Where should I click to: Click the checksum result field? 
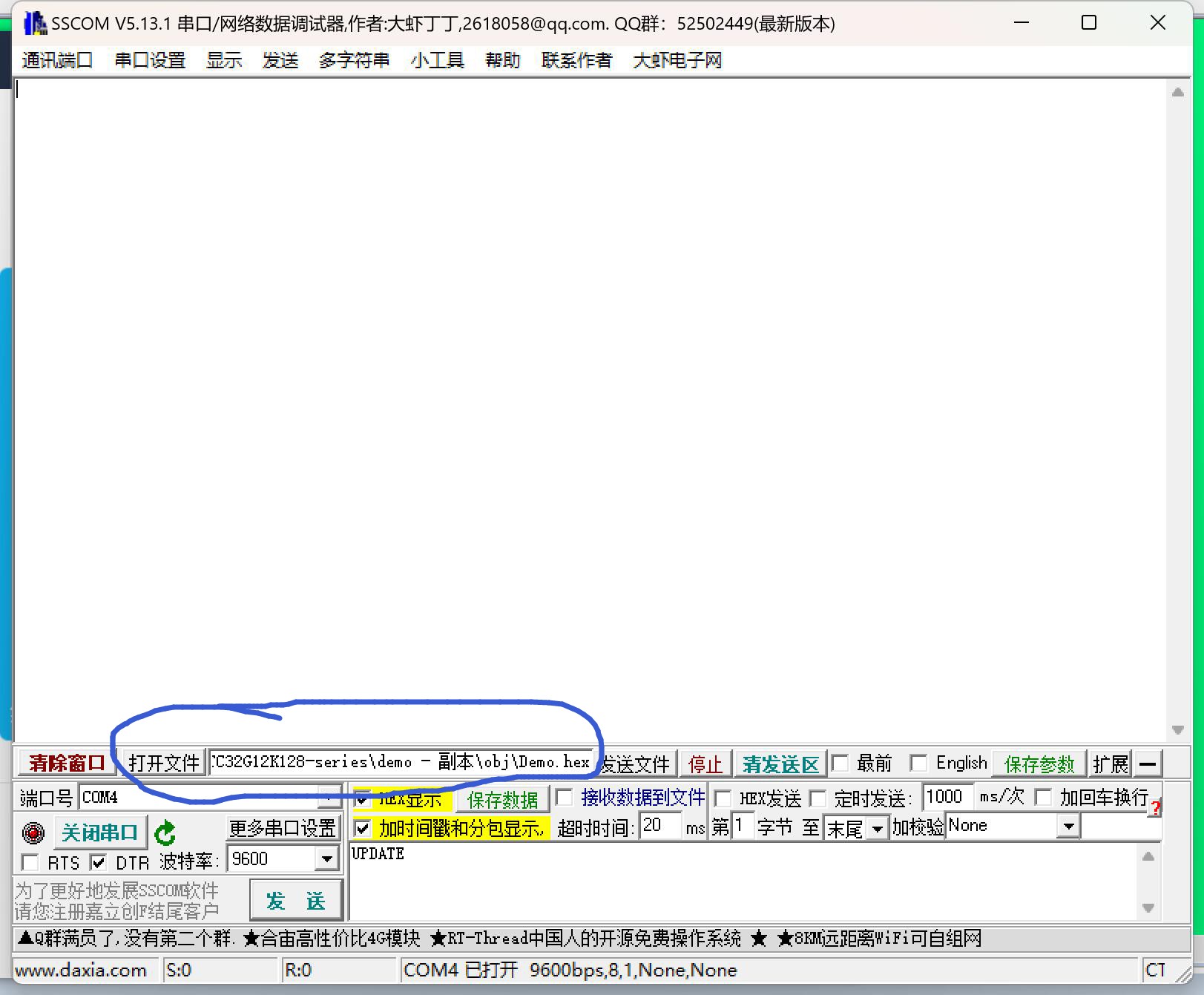click(1120, 827)
